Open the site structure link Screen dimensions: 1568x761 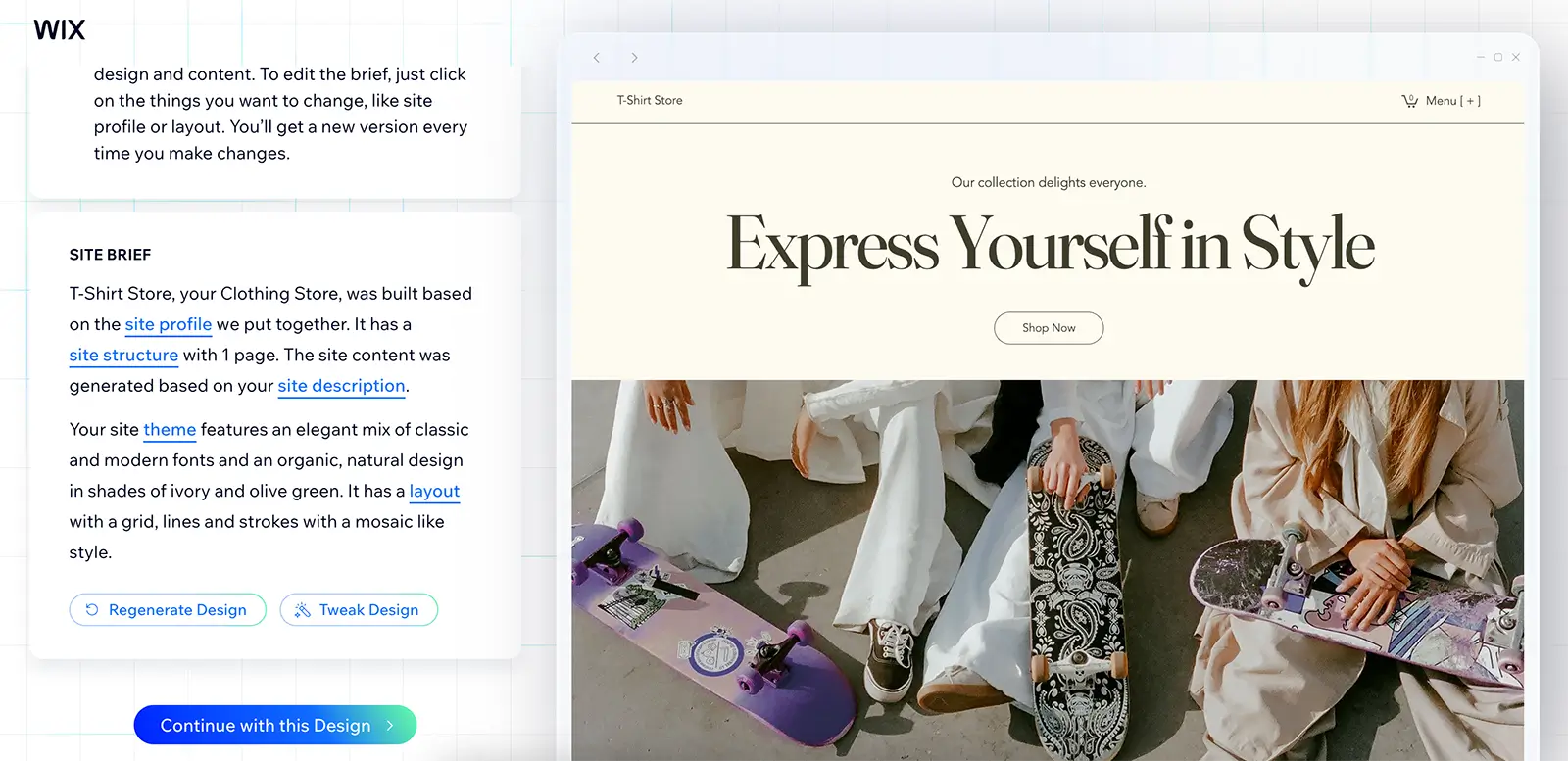123,355
